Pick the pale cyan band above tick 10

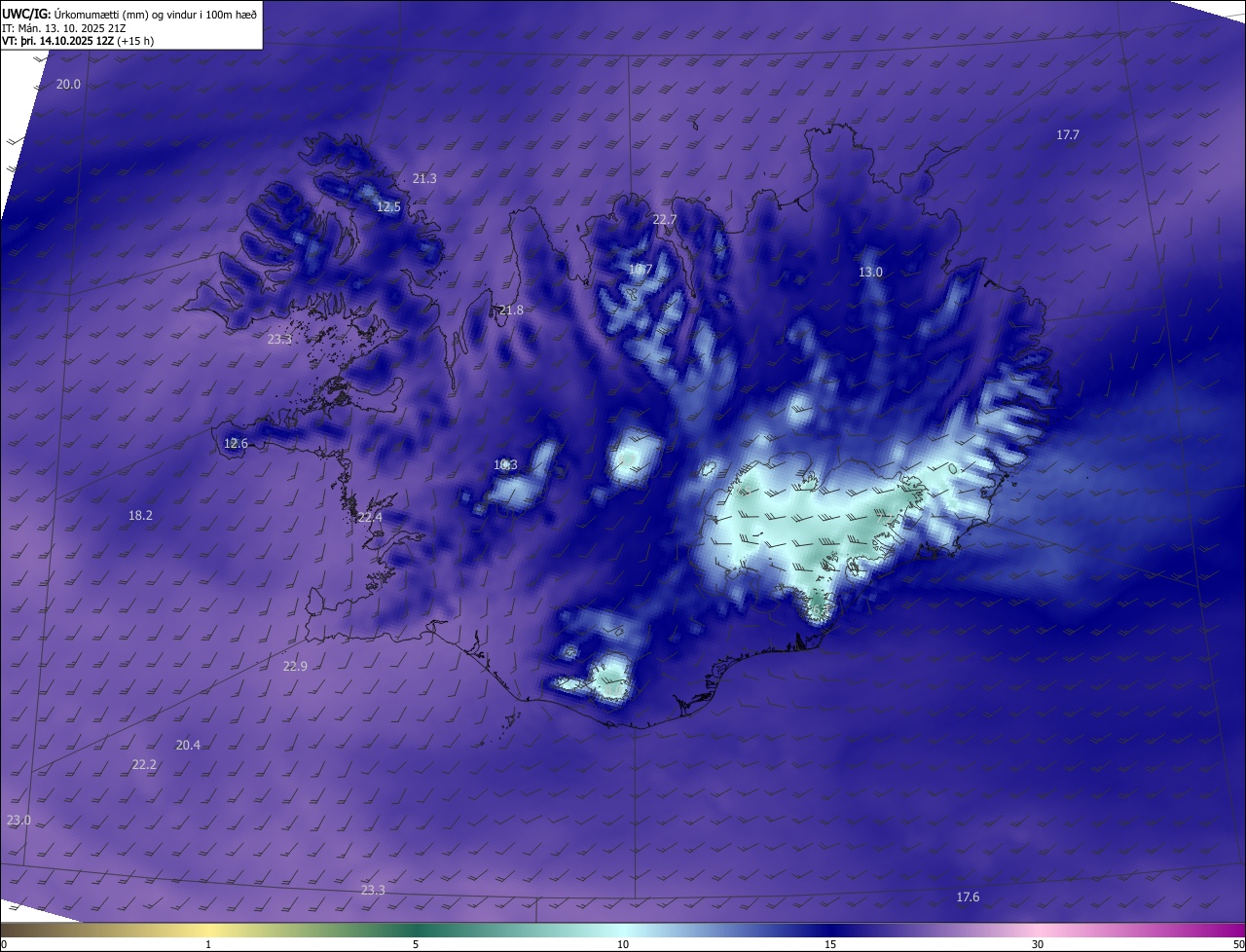tap(623, 931)
